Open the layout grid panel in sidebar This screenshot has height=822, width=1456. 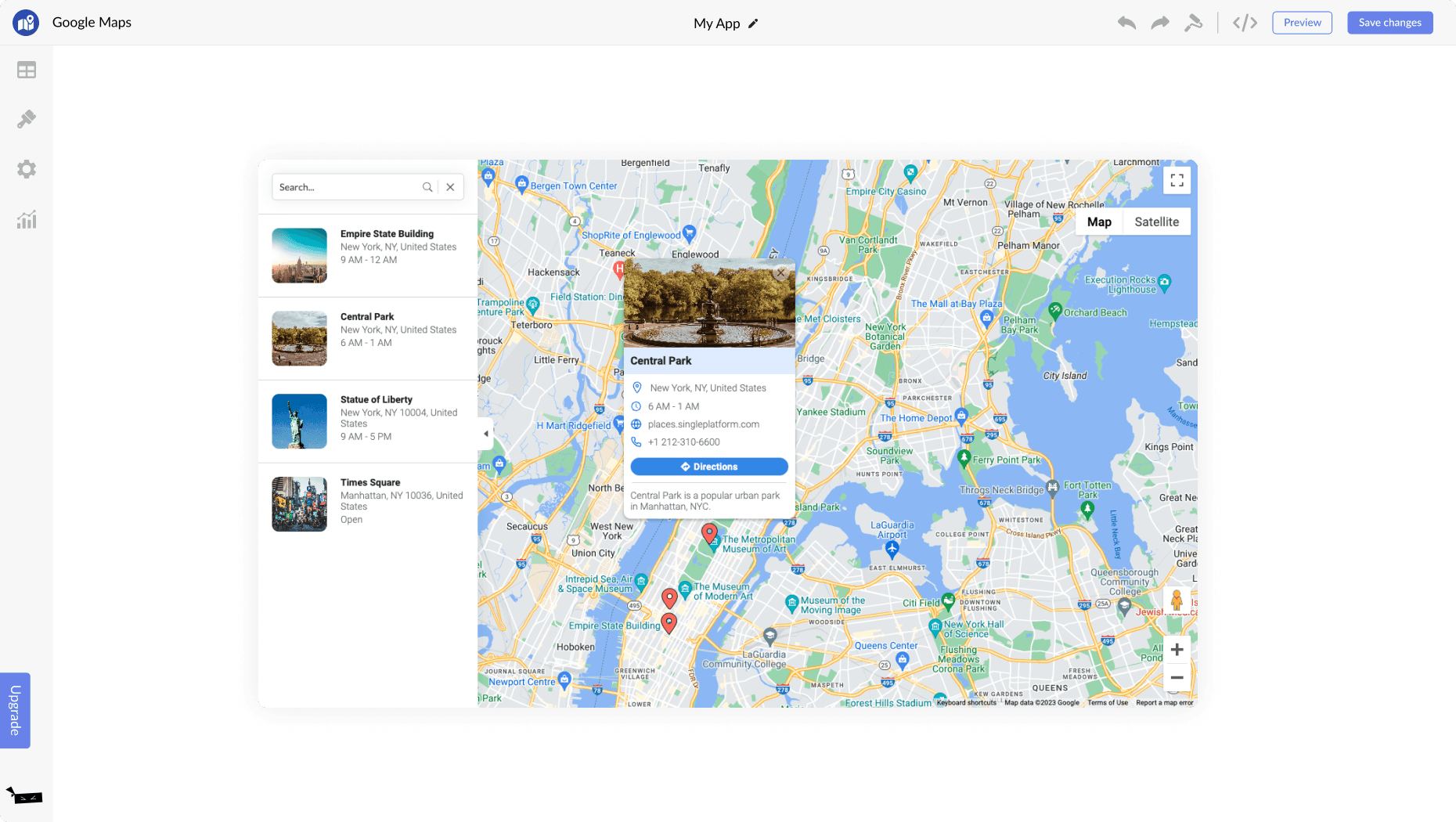27,70
